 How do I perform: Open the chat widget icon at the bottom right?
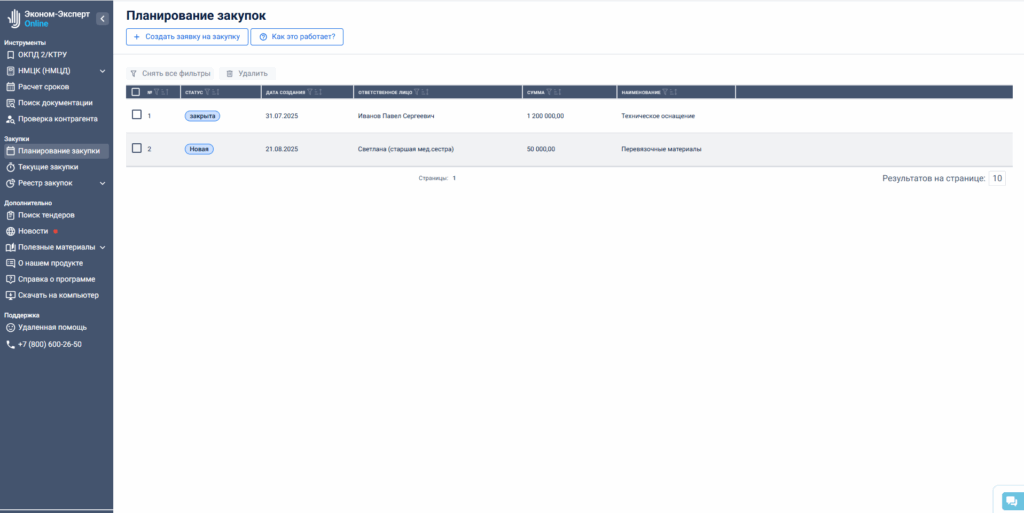click(x=1012, y=501)
